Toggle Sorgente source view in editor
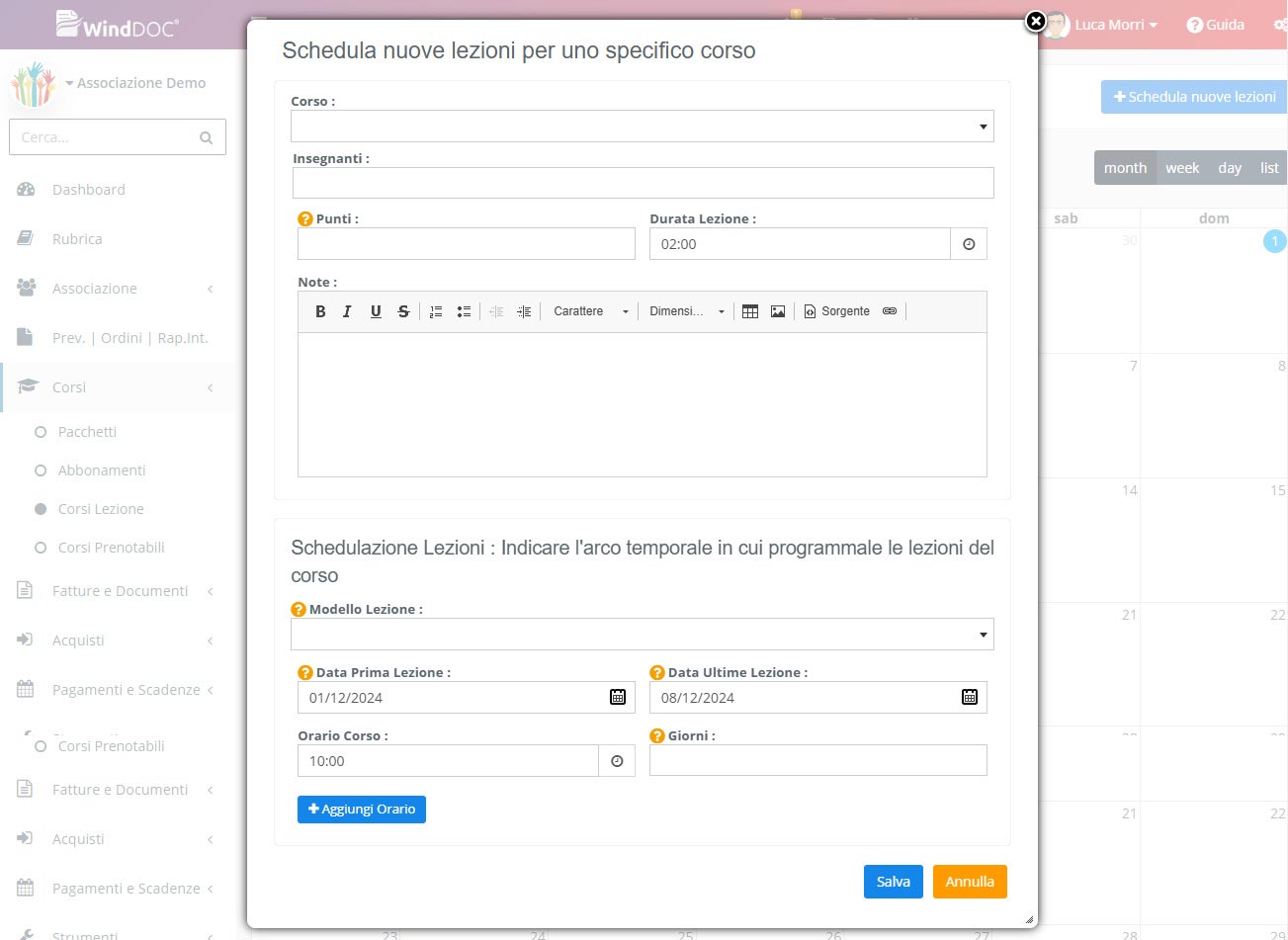The width and height of the screenshot is (1288, 940). click(836, 311)
